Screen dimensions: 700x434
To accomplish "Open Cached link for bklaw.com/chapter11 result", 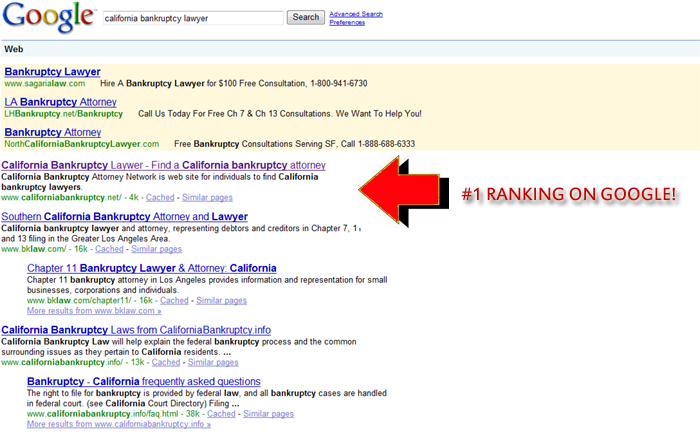I will tap(174, 300).
